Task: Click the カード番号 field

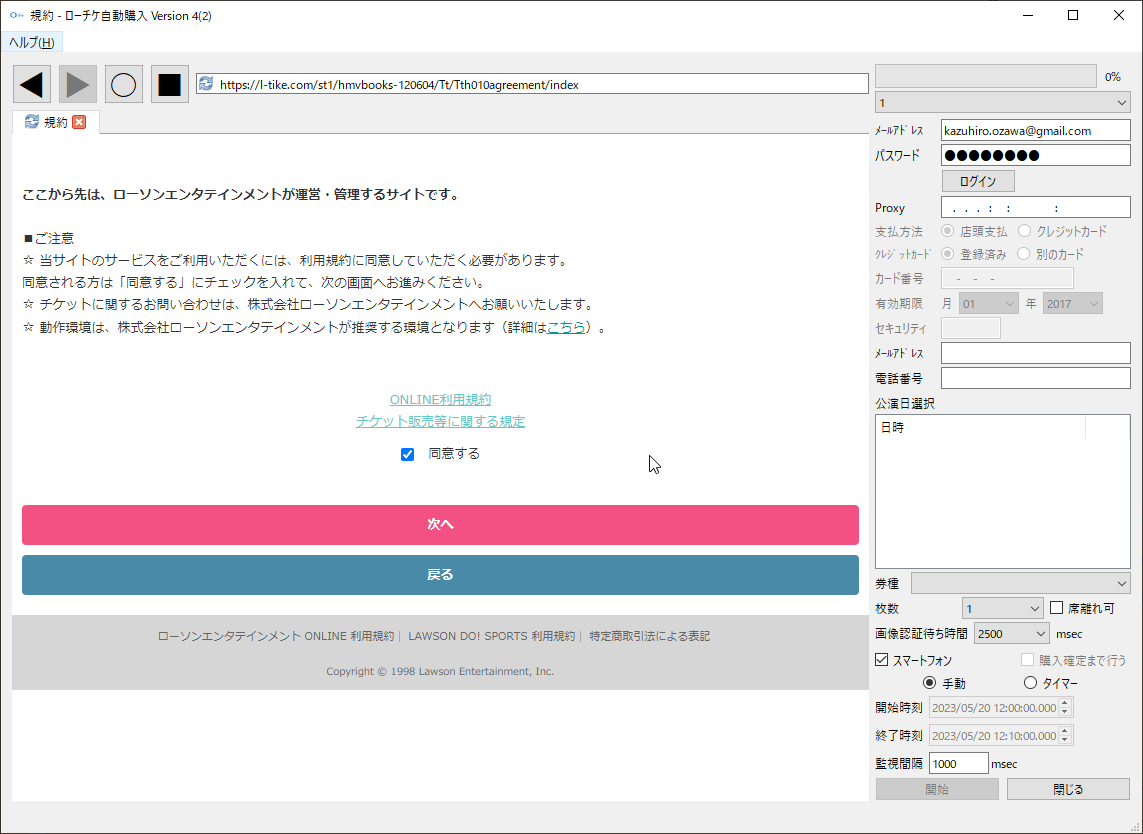Action: tap(1007, 278)
